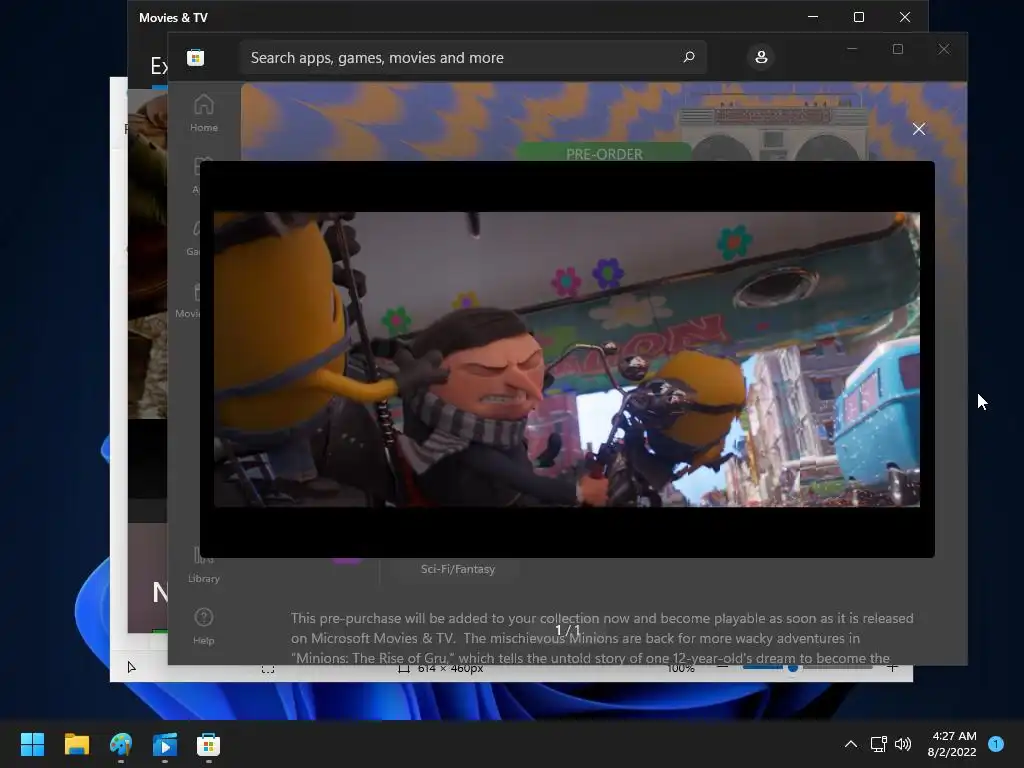1024x768 pixels.
Task: Maximize the Movies & TV window
Action: pos(859,17)
